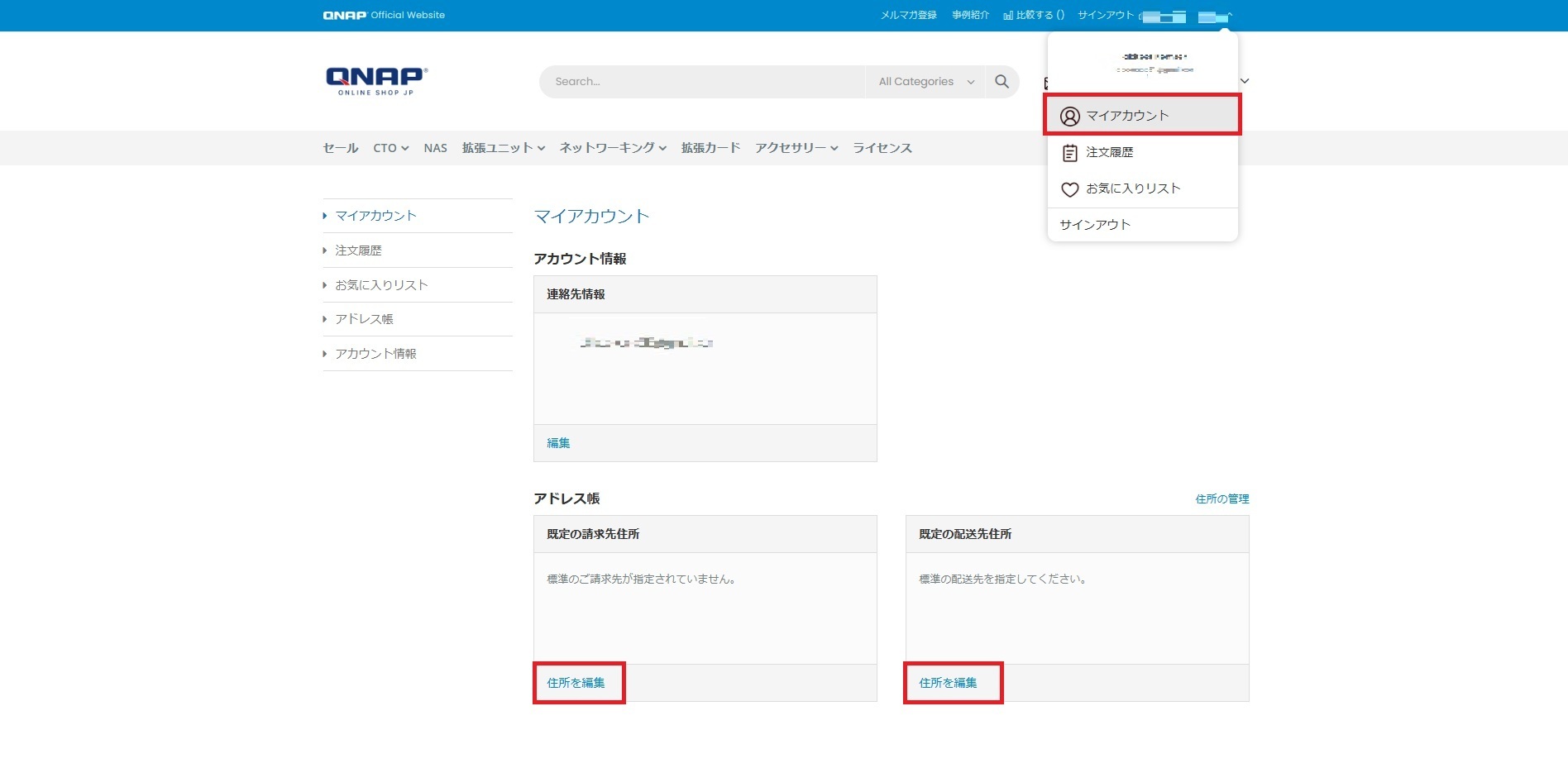
Task: Open the セール menu item
Action: click(341, 148)
